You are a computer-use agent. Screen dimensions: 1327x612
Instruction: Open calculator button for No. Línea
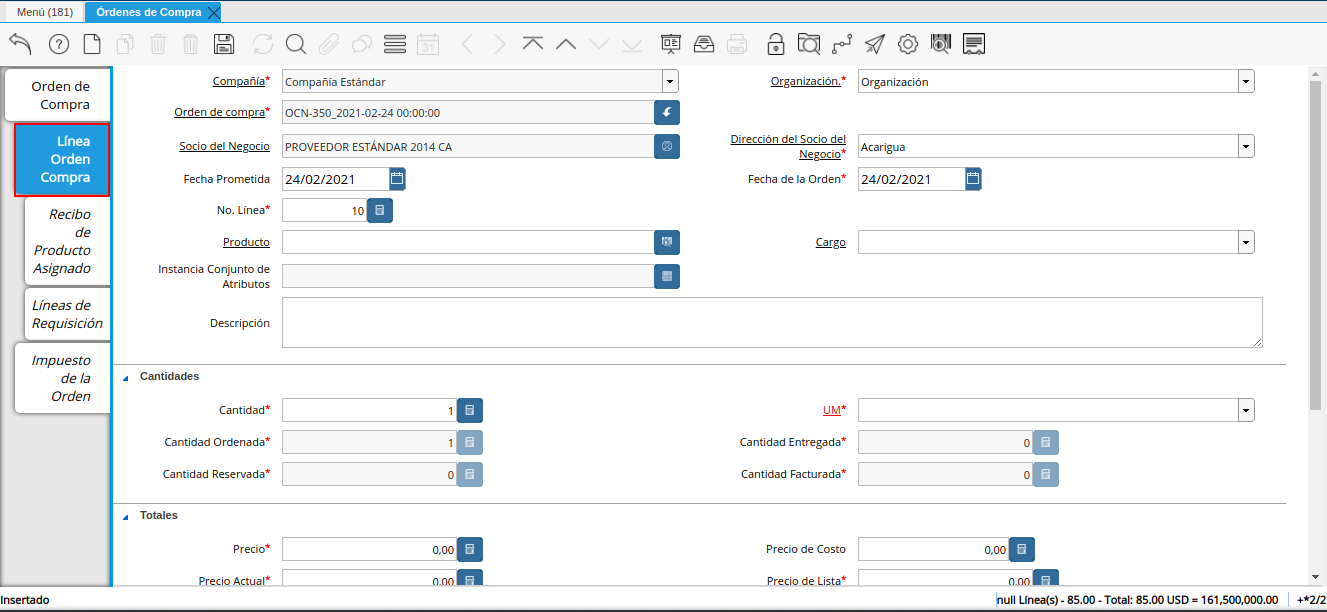[380, 210]
